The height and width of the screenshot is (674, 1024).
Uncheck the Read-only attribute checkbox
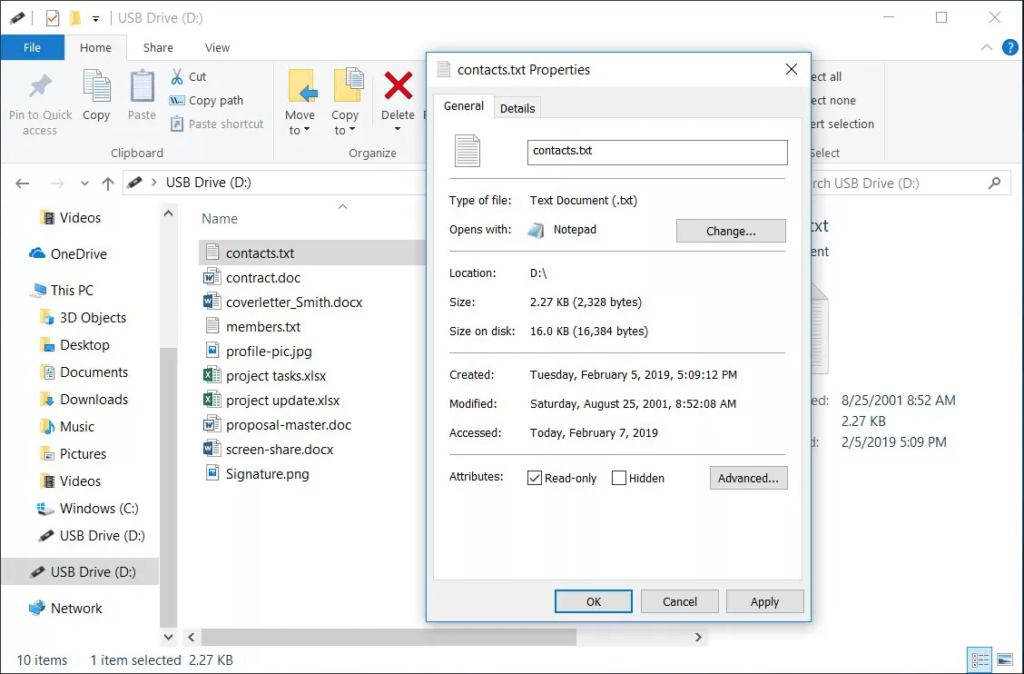click(x=535, y=478)
